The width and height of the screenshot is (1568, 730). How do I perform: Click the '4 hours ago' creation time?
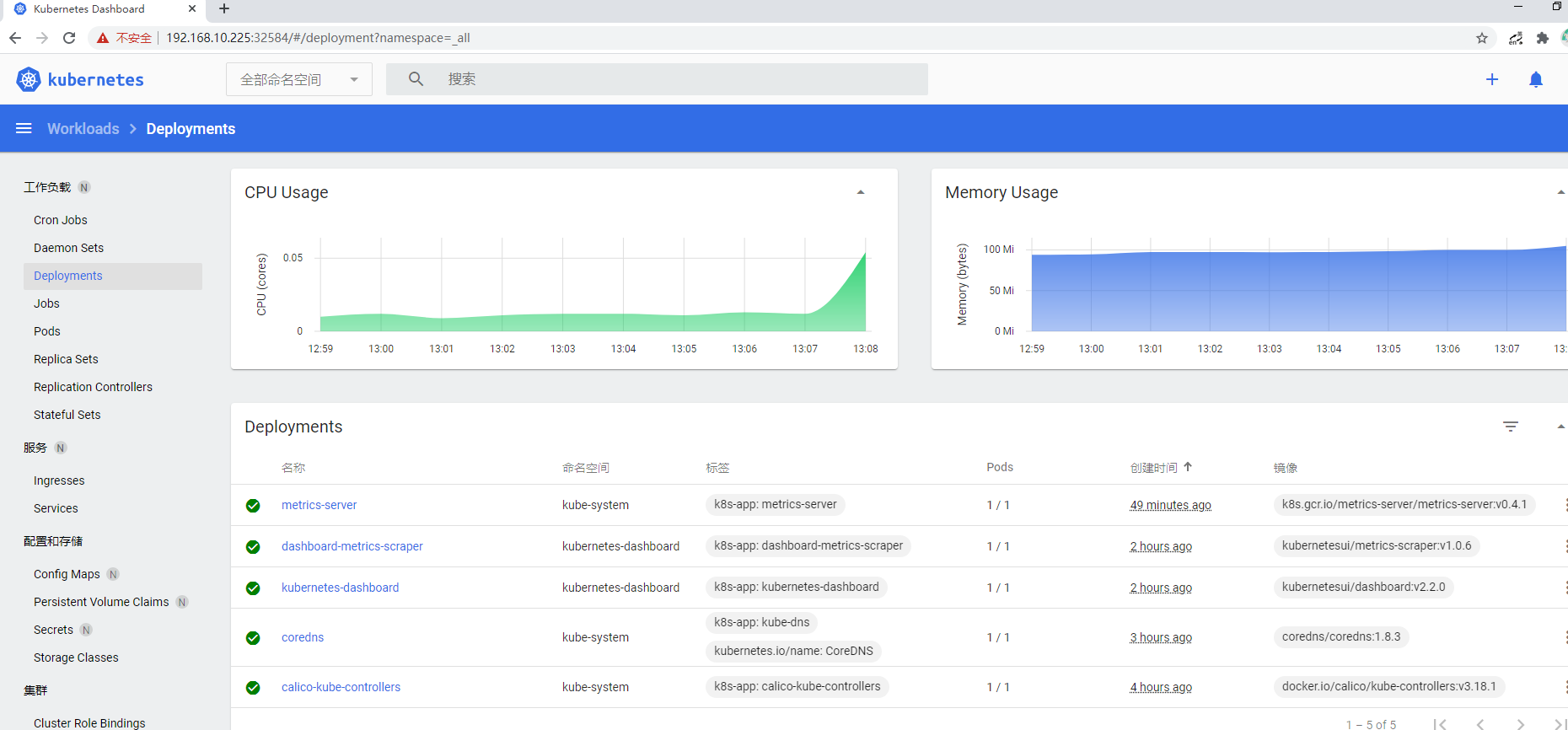(x=1162, y=687)
